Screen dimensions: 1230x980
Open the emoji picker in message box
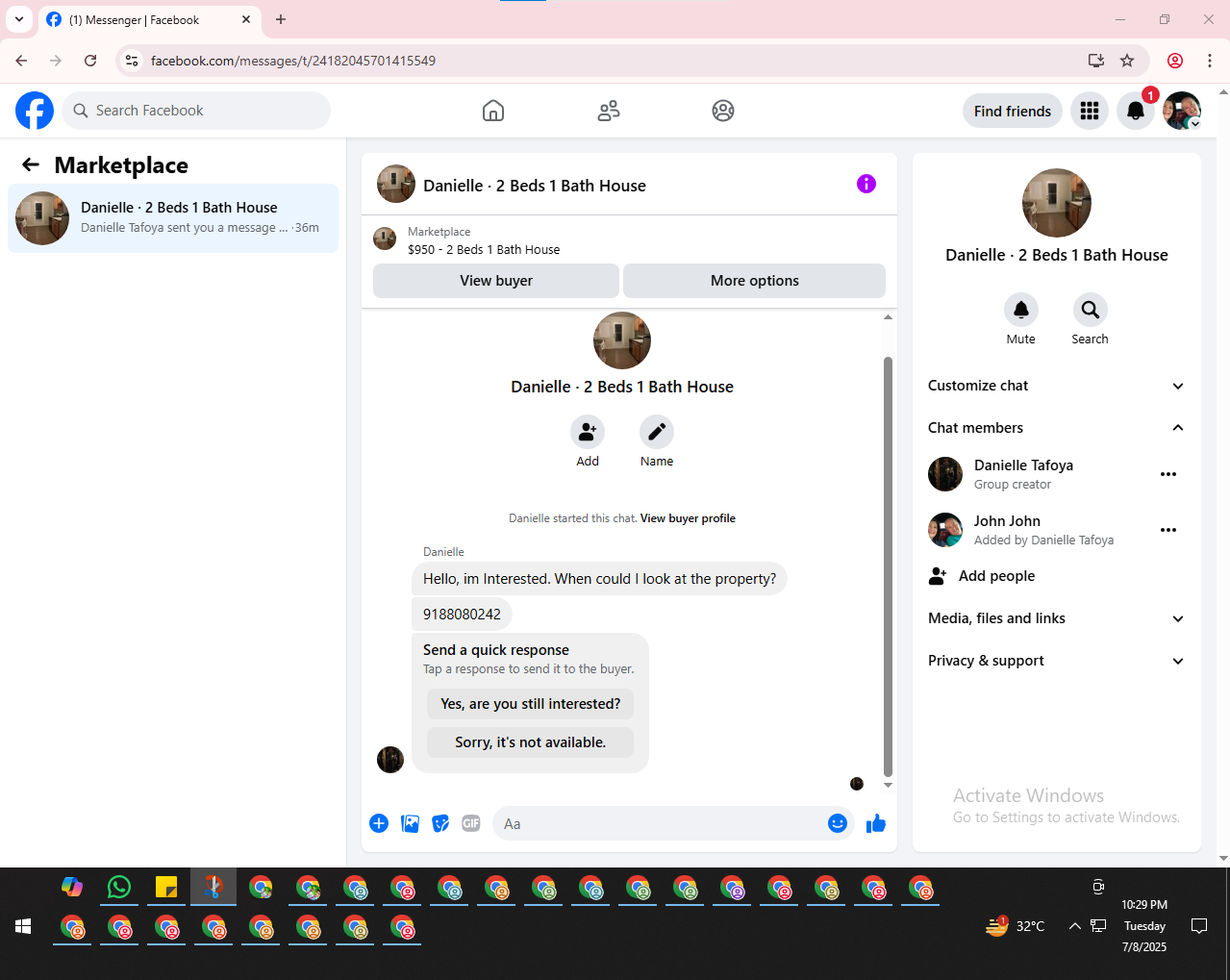point(838,823)
